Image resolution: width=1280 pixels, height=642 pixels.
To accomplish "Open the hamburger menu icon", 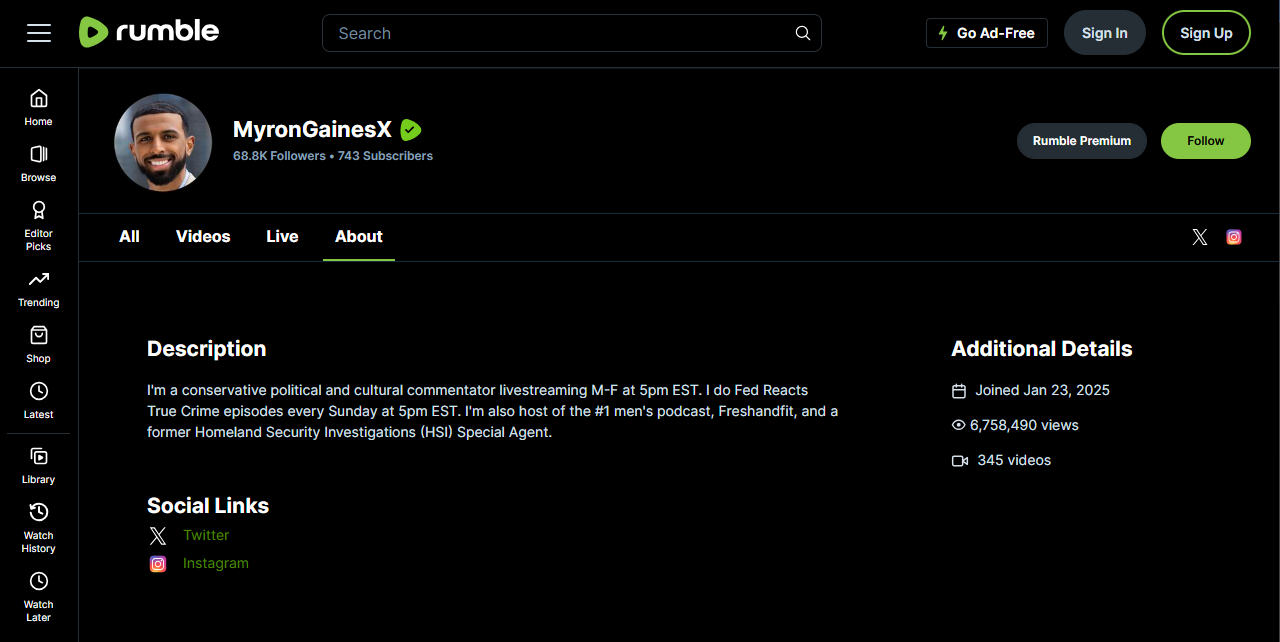I will [39, 33].
